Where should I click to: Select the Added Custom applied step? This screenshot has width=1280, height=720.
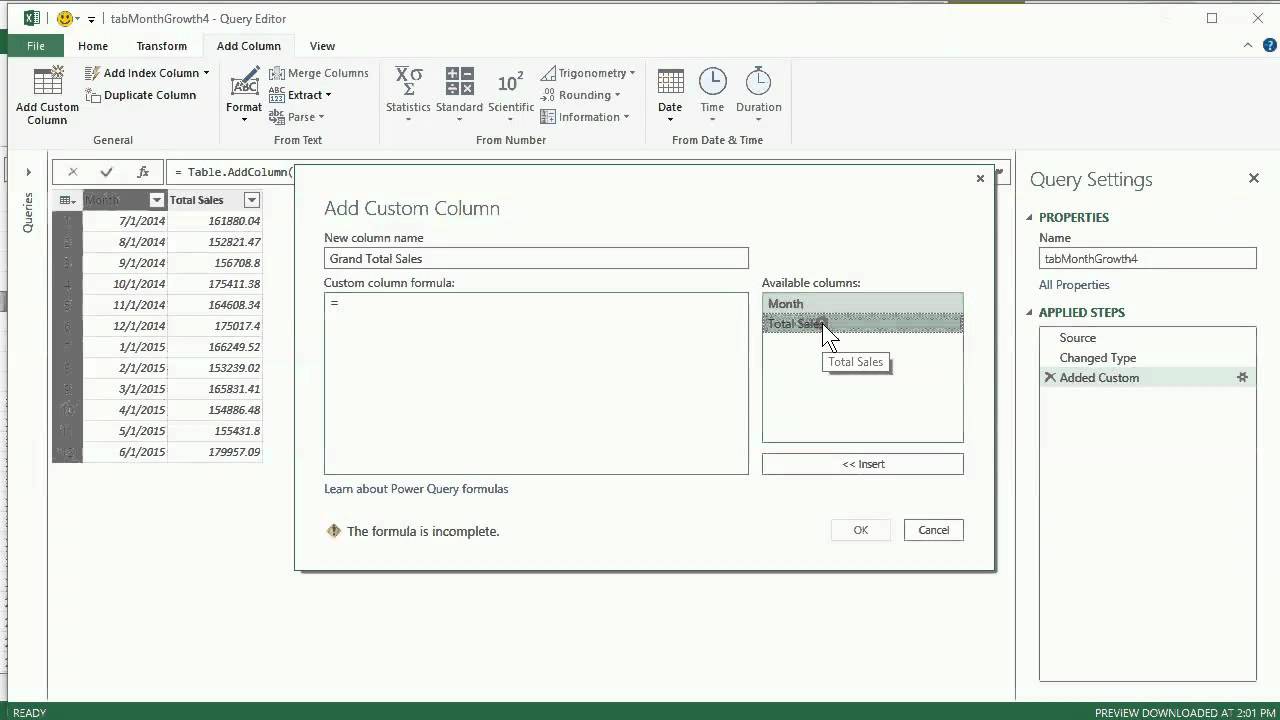[x=1147, y=378]
